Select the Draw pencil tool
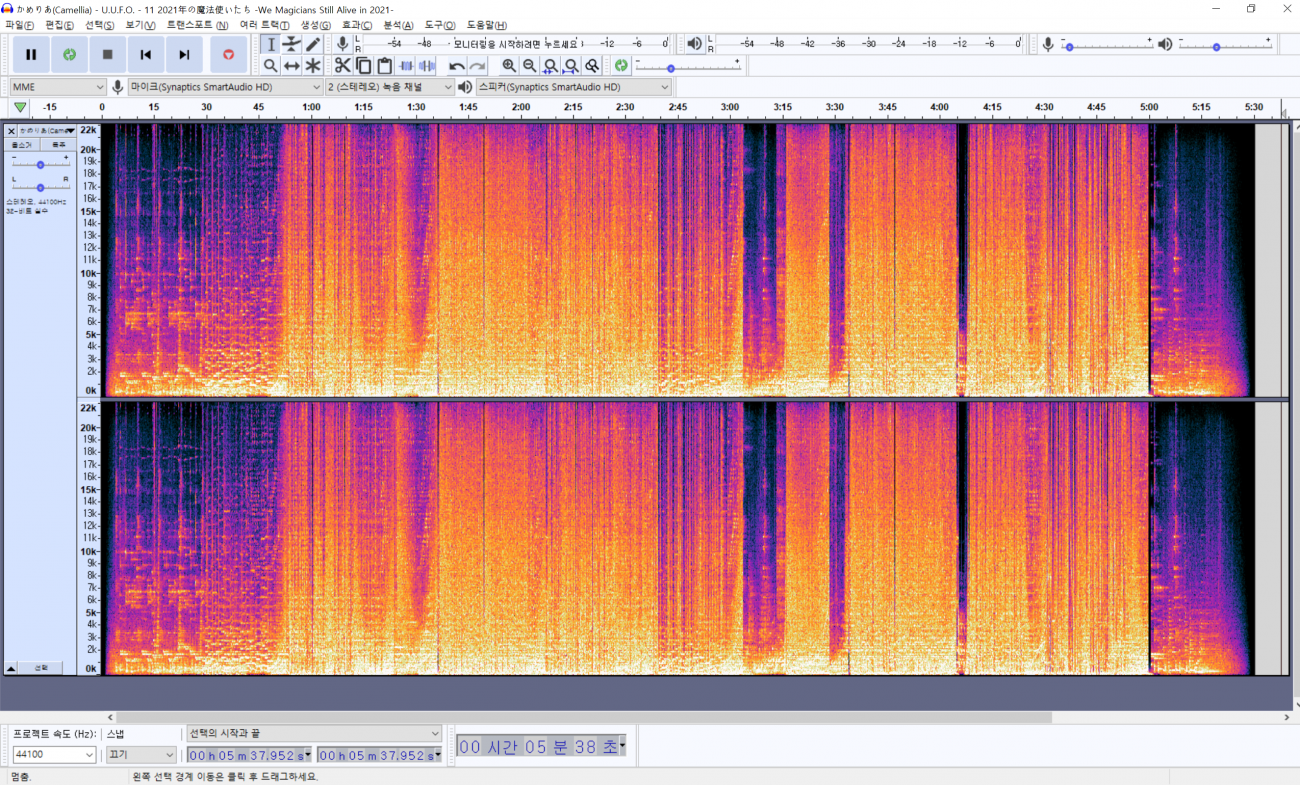 click(313, 44)
